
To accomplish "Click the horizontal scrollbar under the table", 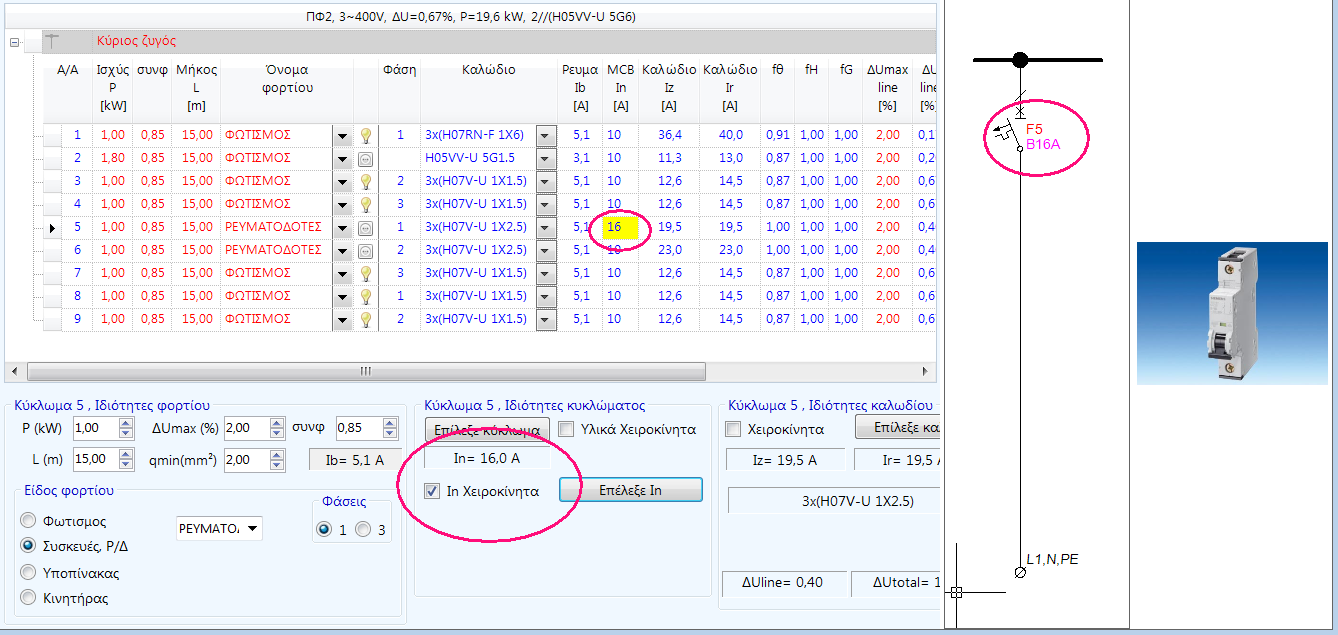I will (x=365, y=371).
